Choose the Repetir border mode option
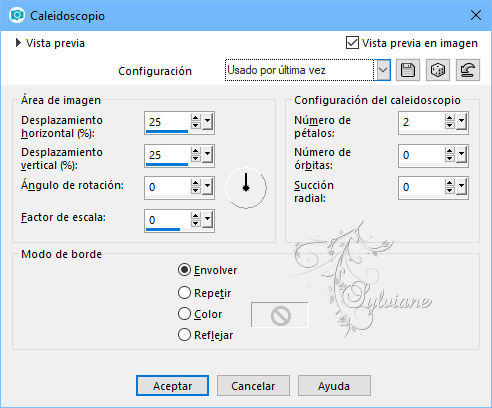The width and height of the screenshot is (492, 408). (184, 293)
